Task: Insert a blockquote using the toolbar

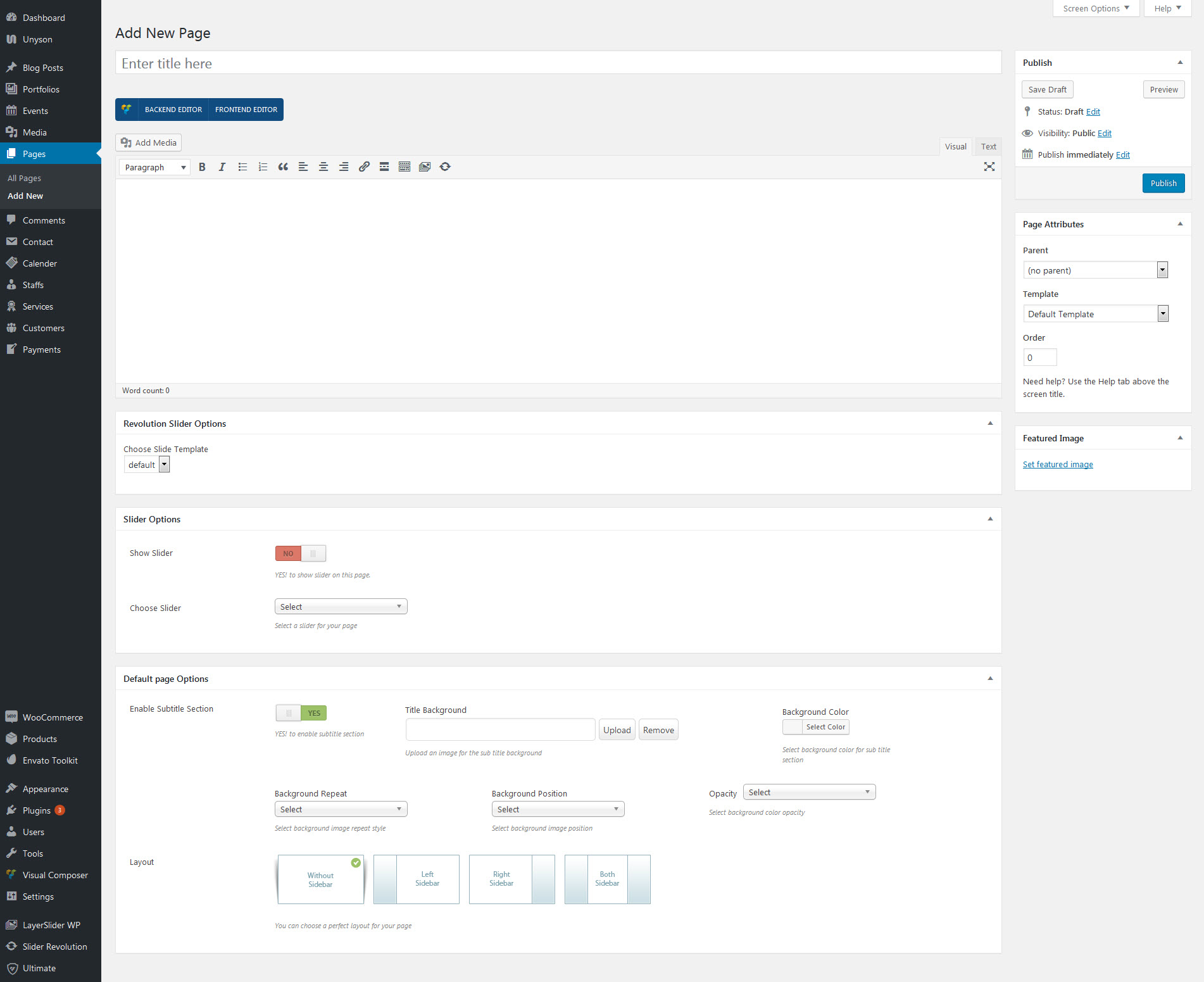Action: coord(283,167)
